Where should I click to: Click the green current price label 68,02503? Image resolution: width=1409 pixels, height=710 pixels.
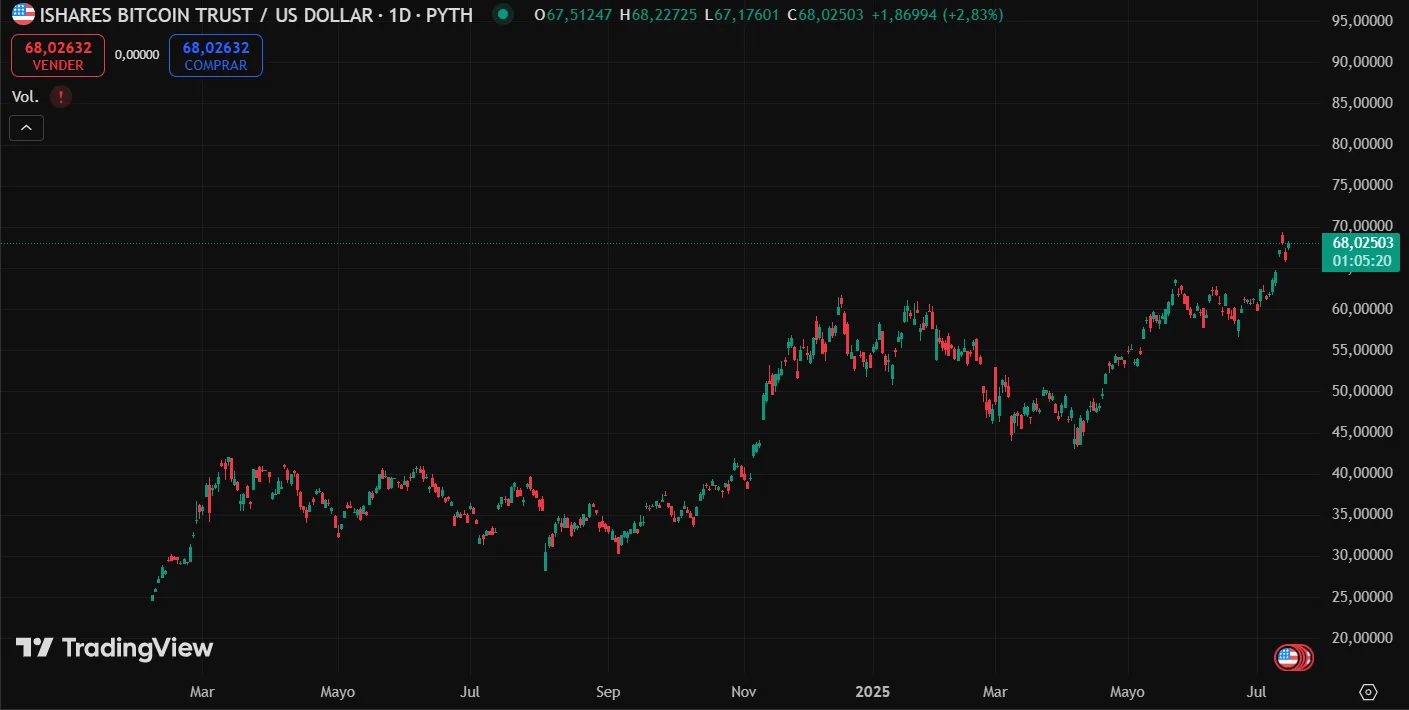pyautogui.click(x=1362, y=243)
